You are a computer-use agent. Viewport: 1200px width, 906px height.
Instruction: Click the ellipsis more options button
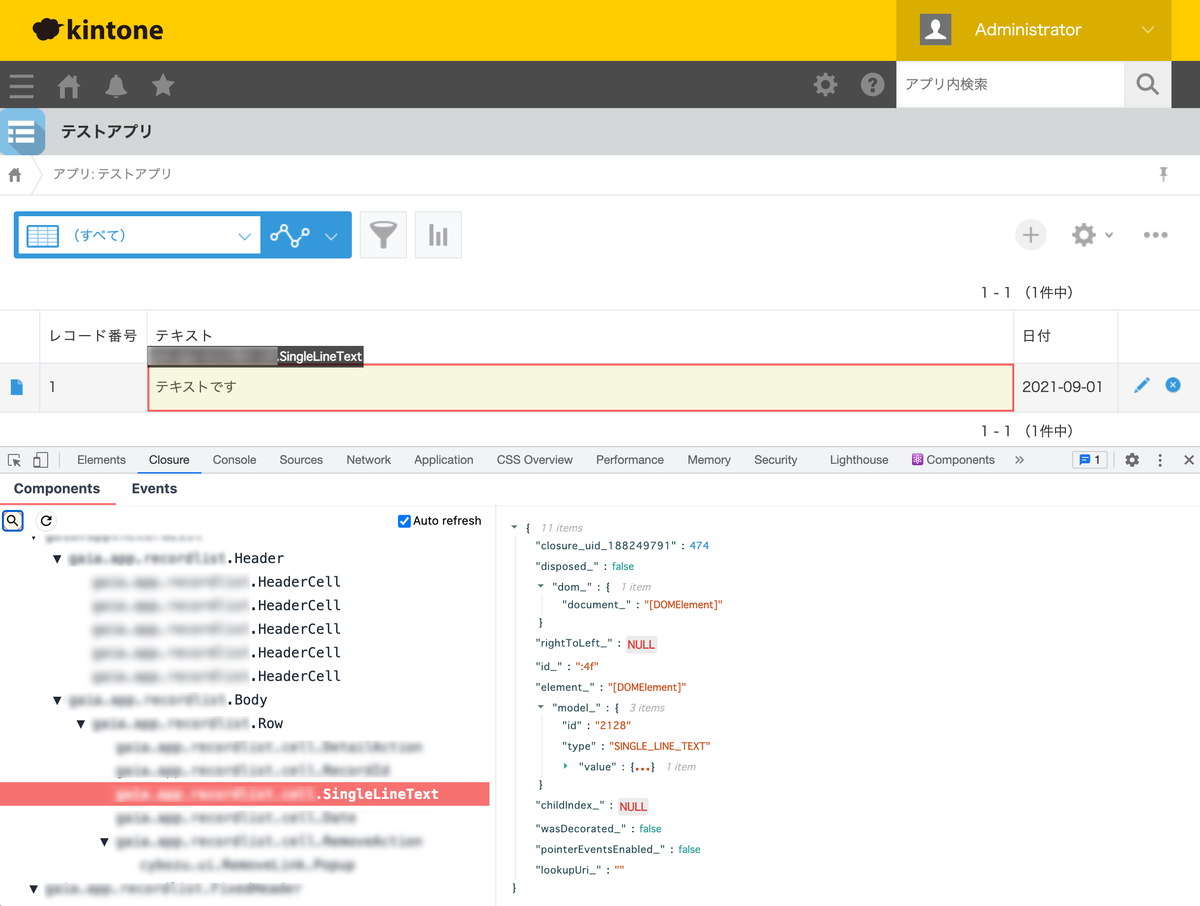[1155, 234]
